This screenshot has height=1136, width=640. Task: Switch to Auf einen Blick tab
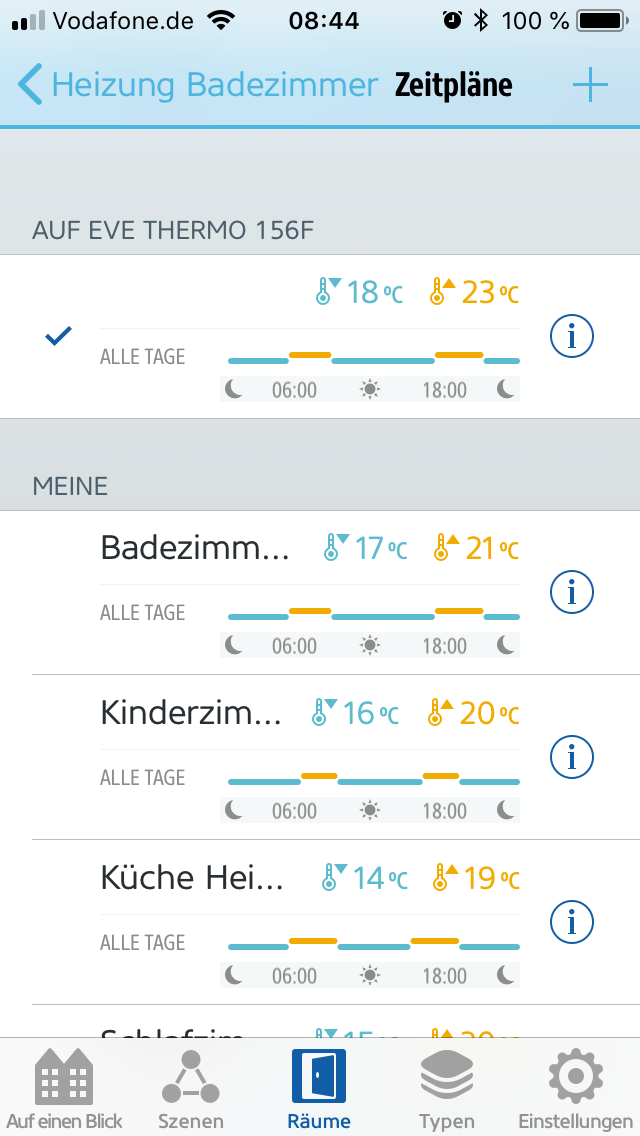click(64, 1088)
